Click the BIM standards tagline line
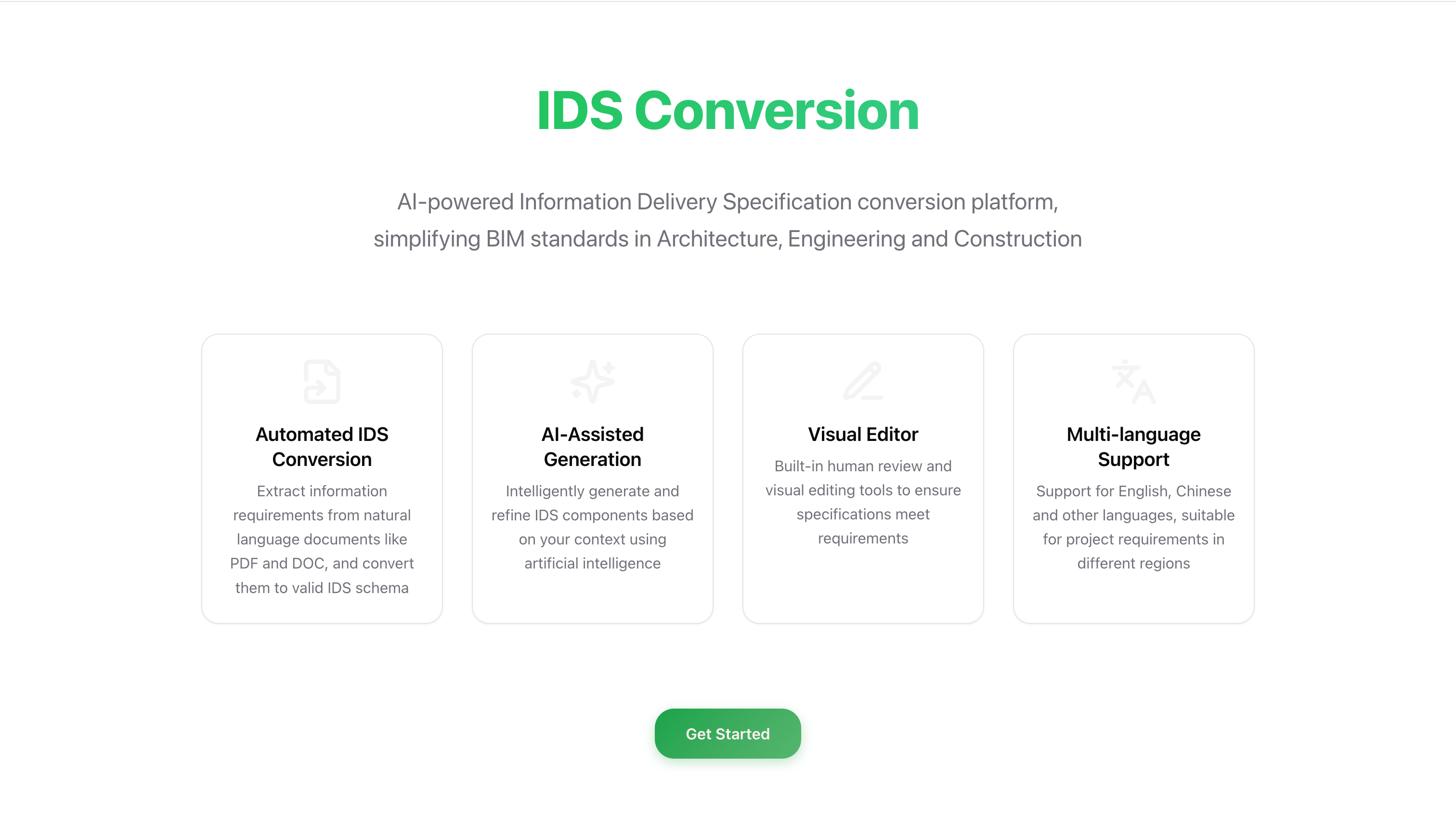Viewport: 1456px width, 827px height. pos(728,238)
